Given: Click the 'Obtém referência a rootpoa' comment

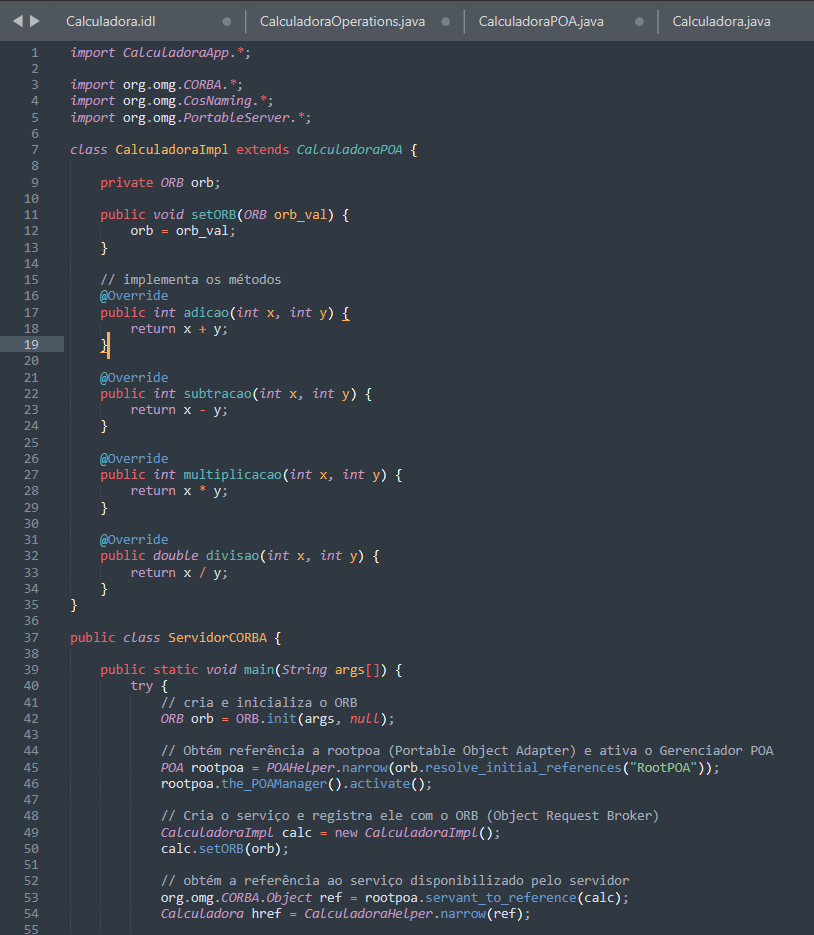Looking at the screenshot, I should pos(467,751).
